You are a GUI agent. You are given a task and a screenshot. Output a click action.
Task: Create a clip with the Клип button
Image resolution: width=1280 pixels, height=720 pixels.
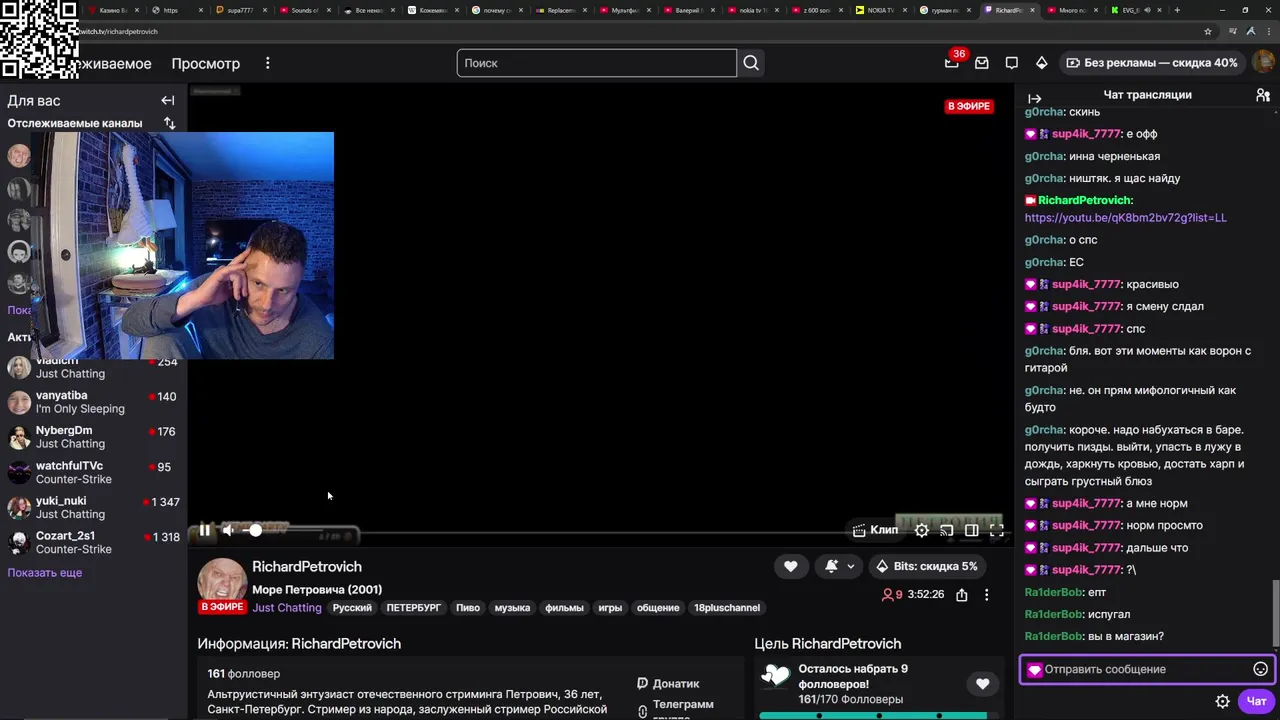click(875, 530)
